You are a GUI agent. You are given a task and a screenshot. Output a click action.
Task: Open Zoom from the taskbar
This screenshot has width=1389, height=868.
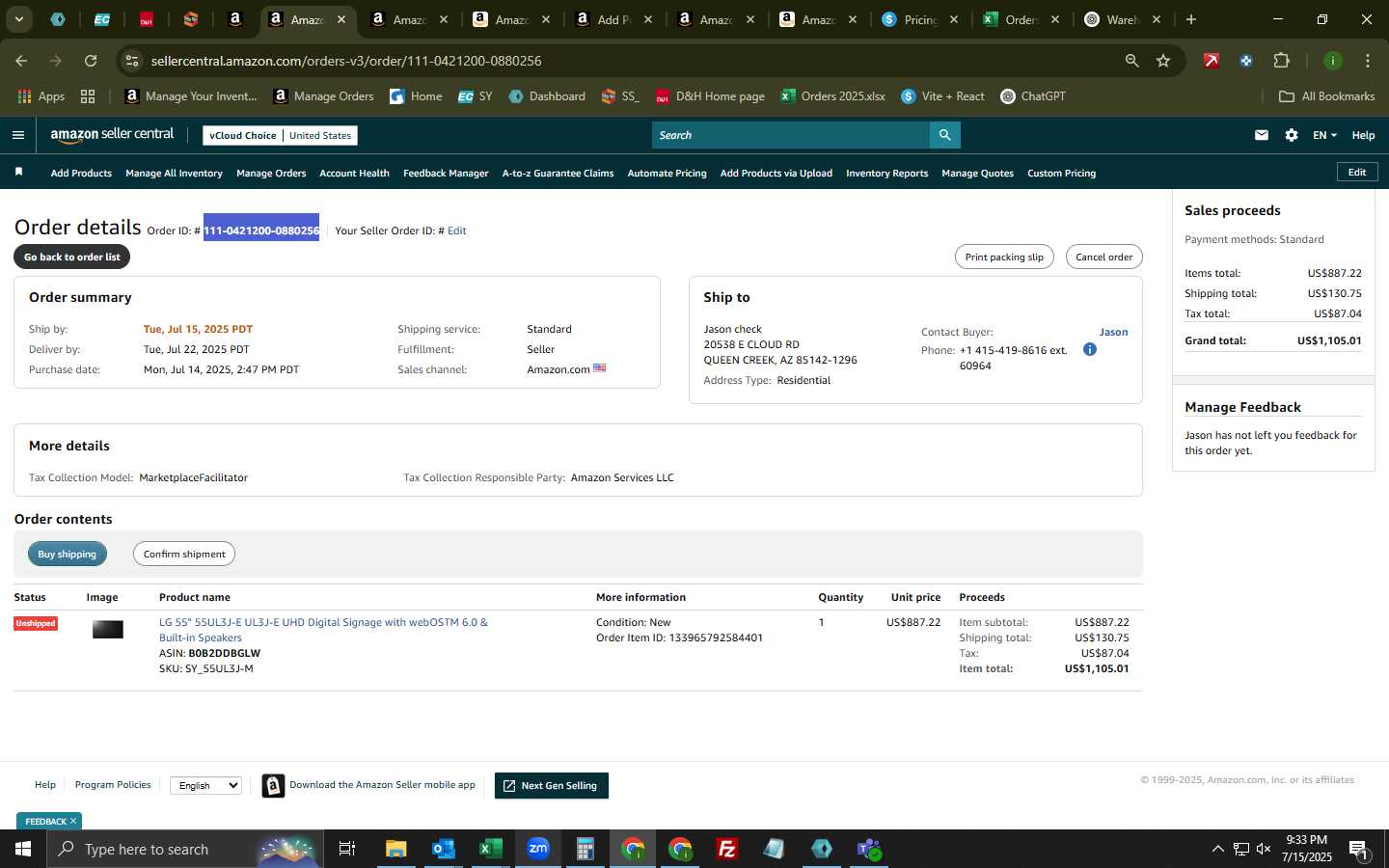(537, 849)
